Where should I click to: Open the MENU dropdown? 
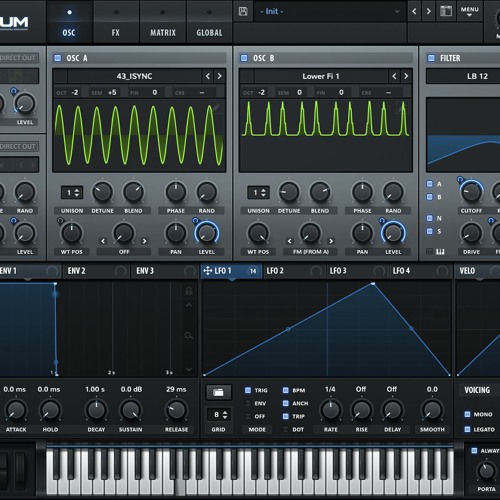pyautogui.click(x=469, y=11)
